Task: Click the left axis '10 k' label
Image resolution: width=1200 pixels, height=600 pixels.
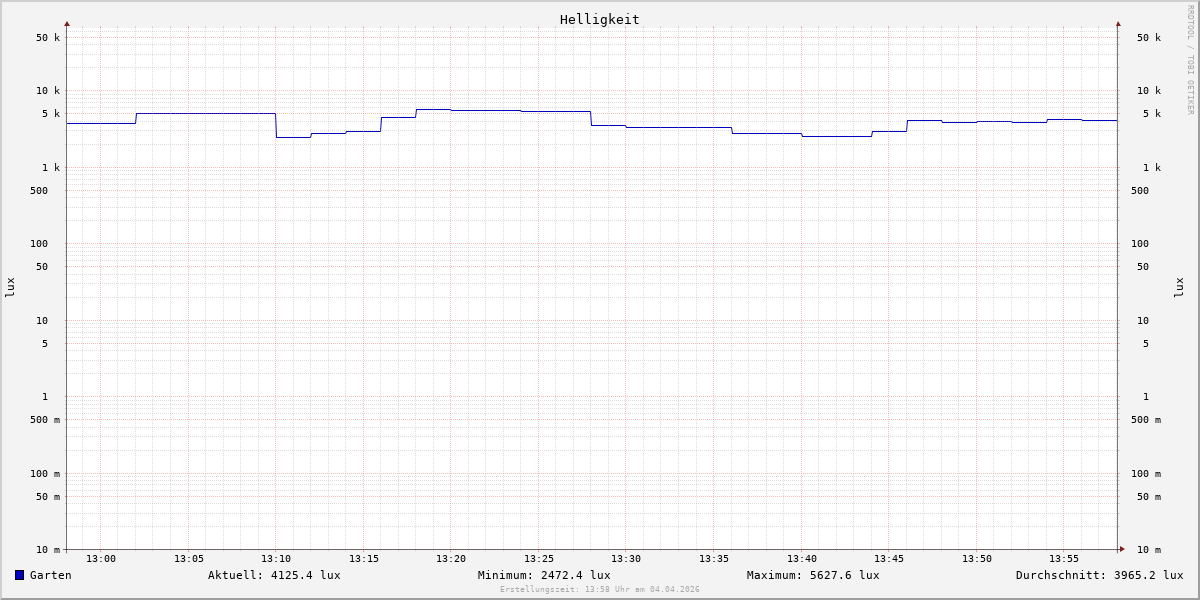Action: pos(48,91)
